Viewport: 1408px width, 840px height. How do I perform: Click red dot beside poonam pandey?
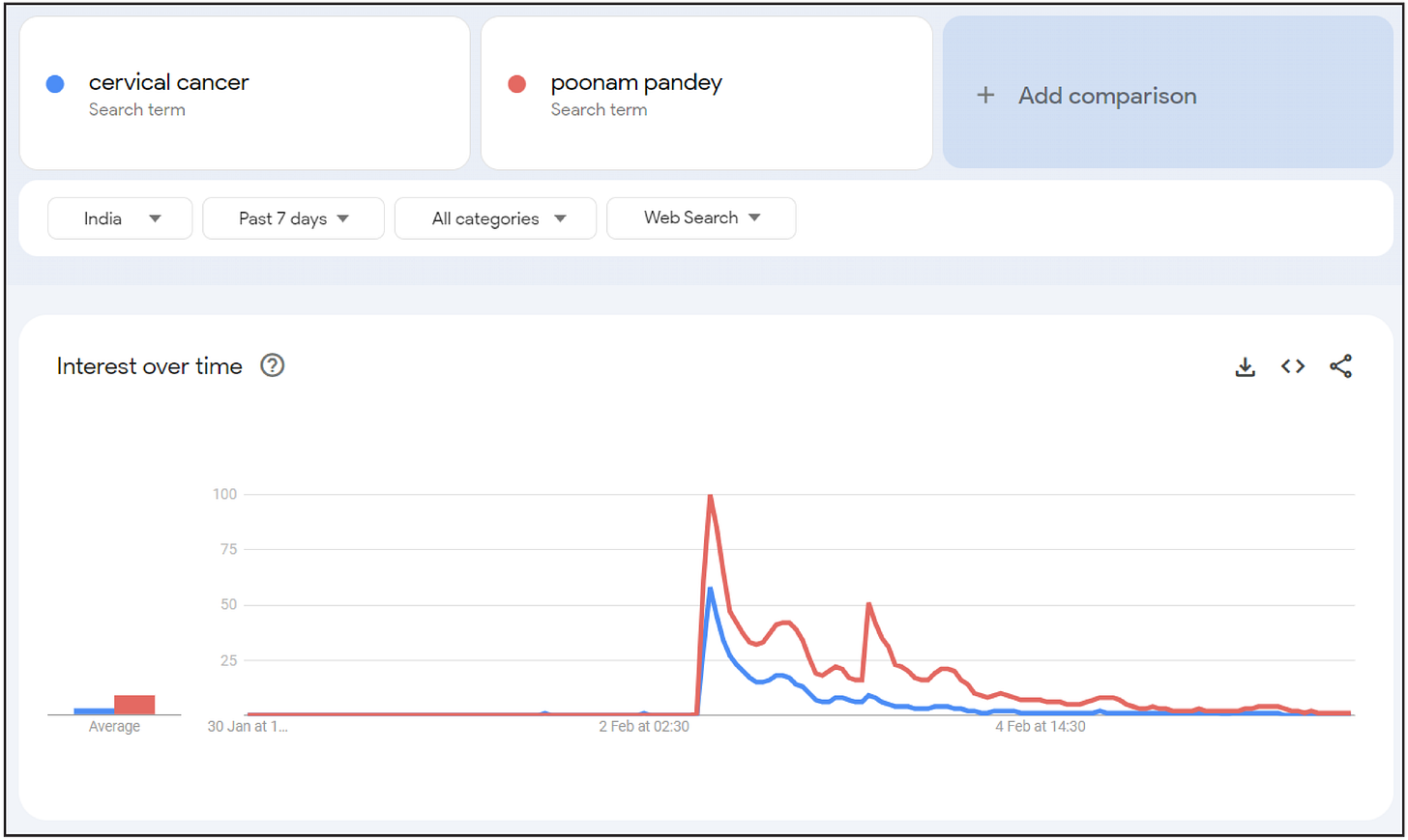pyautogui.click(x=517, y=84)
